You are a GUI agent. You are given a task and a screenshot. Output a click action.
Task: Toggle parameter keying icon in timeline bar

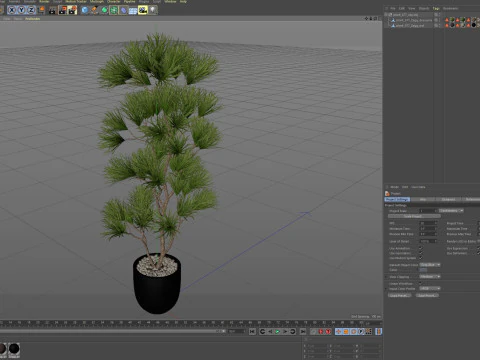pyautogui.click(x=361, y=331)
